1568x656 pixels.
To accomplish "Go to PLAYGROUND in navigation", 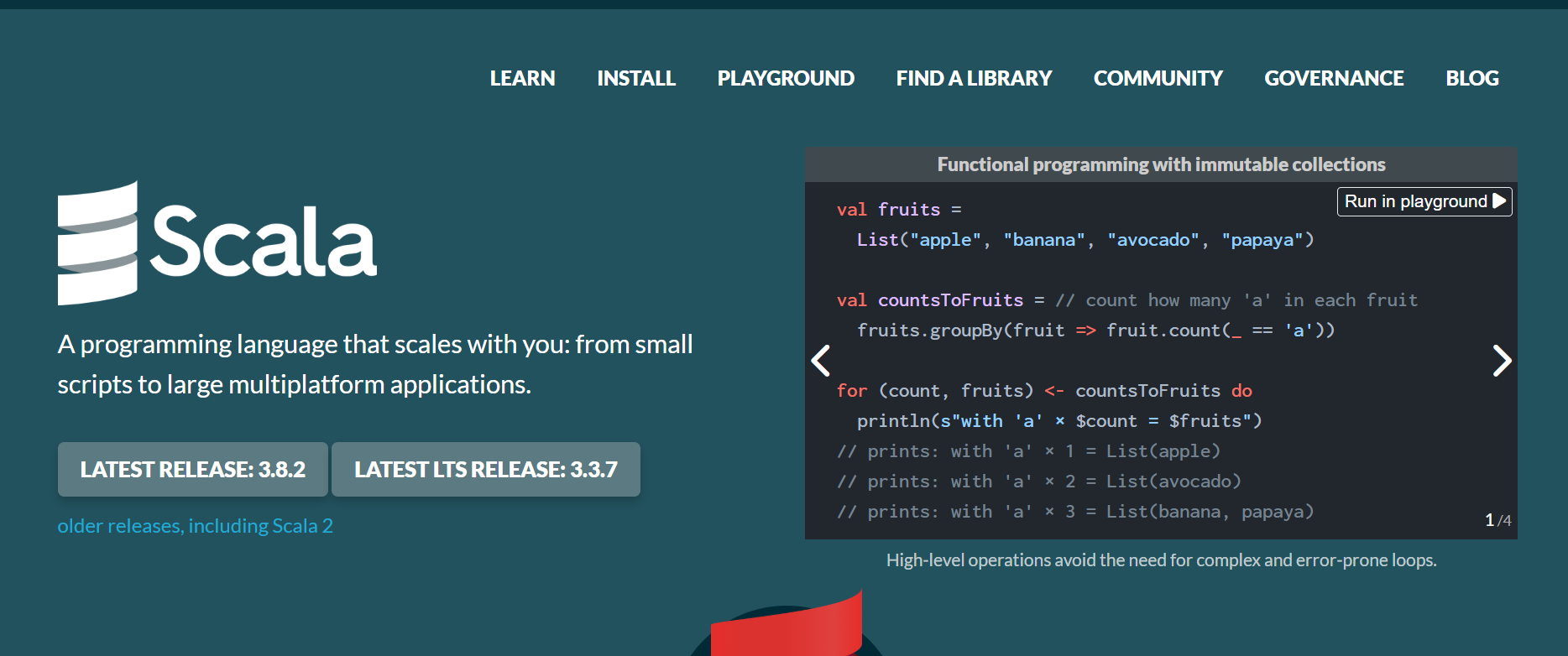I will coord(786,78).
